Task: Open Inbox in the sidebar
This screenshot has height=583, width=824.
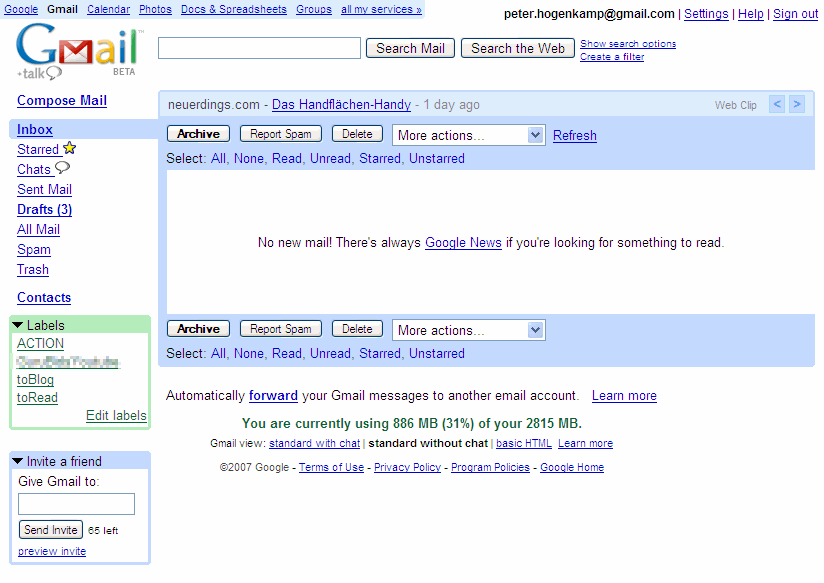Action: point(35,129)
